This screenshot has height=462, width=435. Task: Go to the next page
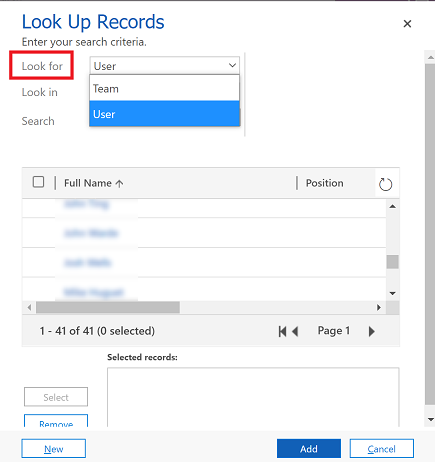tap(372, 331)
